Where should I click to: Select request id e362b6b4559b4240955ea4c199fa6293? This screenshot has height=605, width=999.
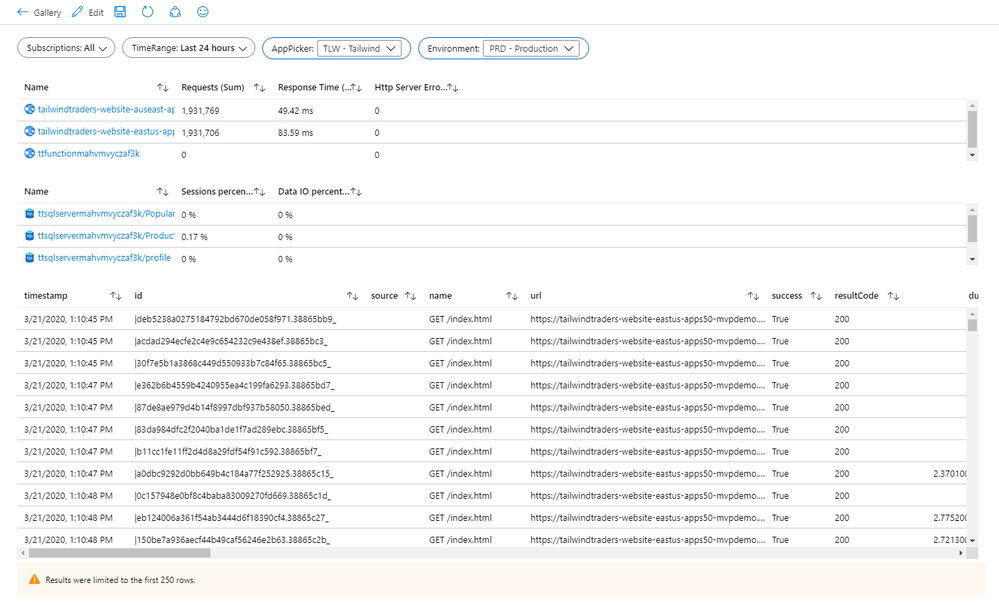click(x=234, y=385)
